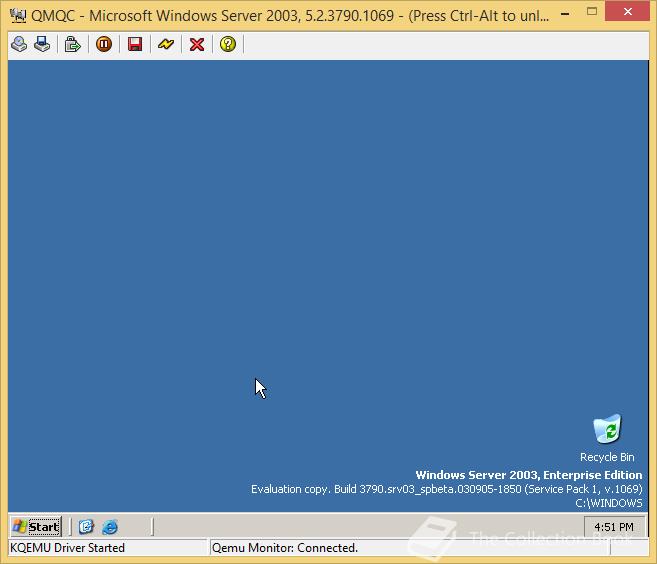Screen dimensions: 657x564
Task: Click the red floppy disk save icon
Action: coord(135,44)
